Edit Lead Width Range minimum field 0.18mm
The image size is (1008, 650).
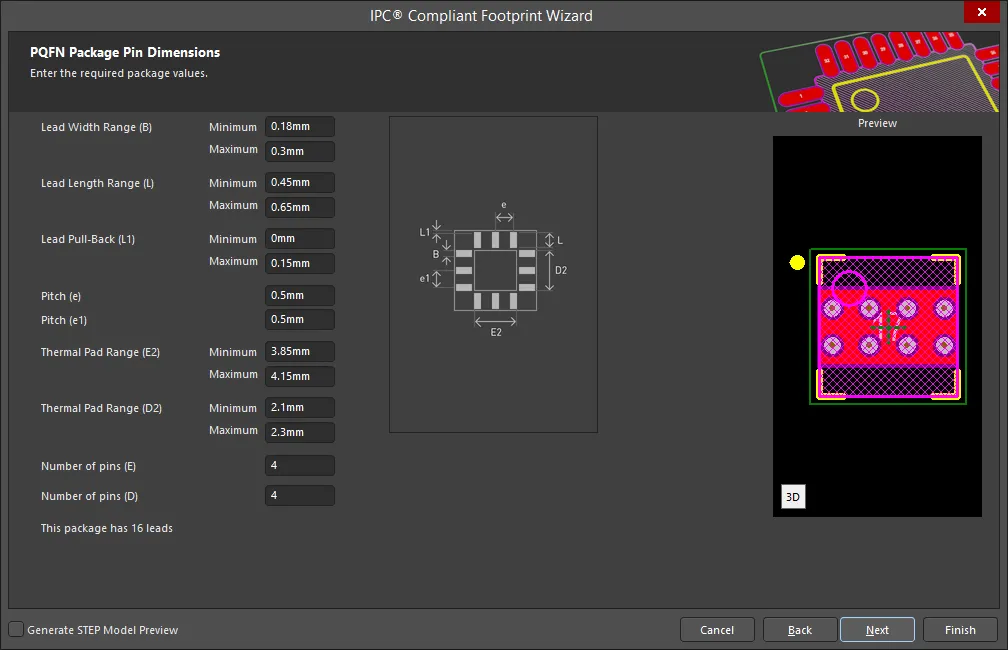[x=300, y=127]
